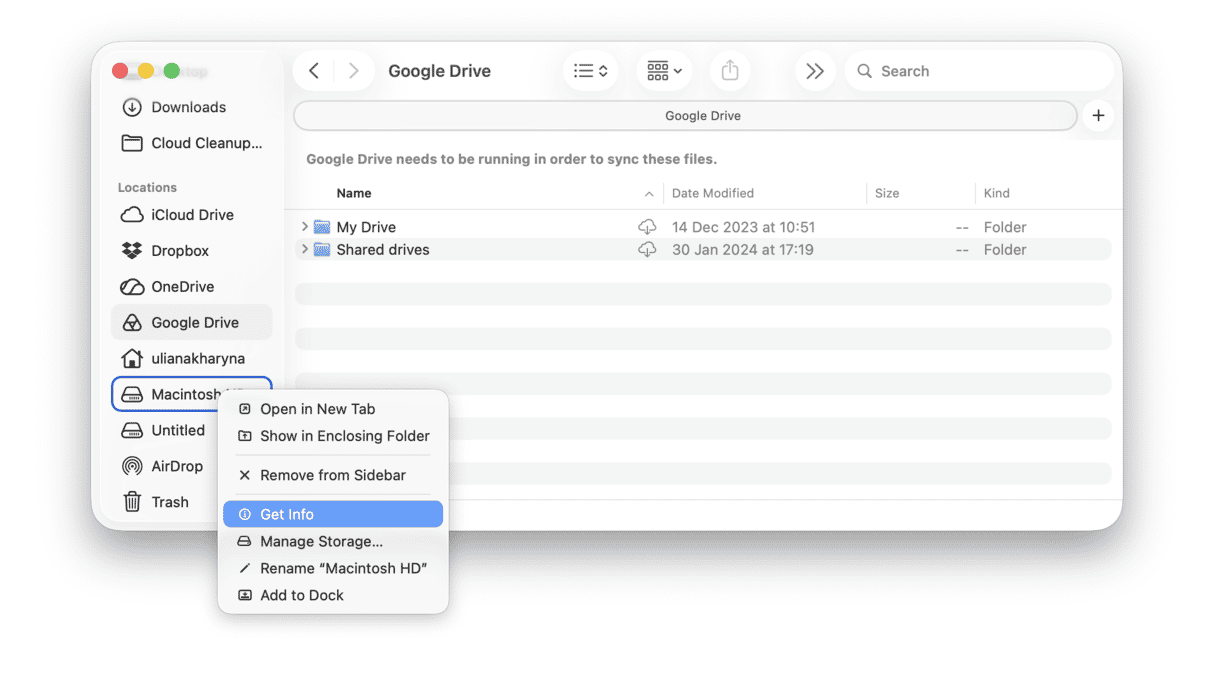The height and width of the screenshot is (689, 1215).
Task: Click Kind Folder in My Drive row
Action: pyautogui.click(x=1005, y=227)
